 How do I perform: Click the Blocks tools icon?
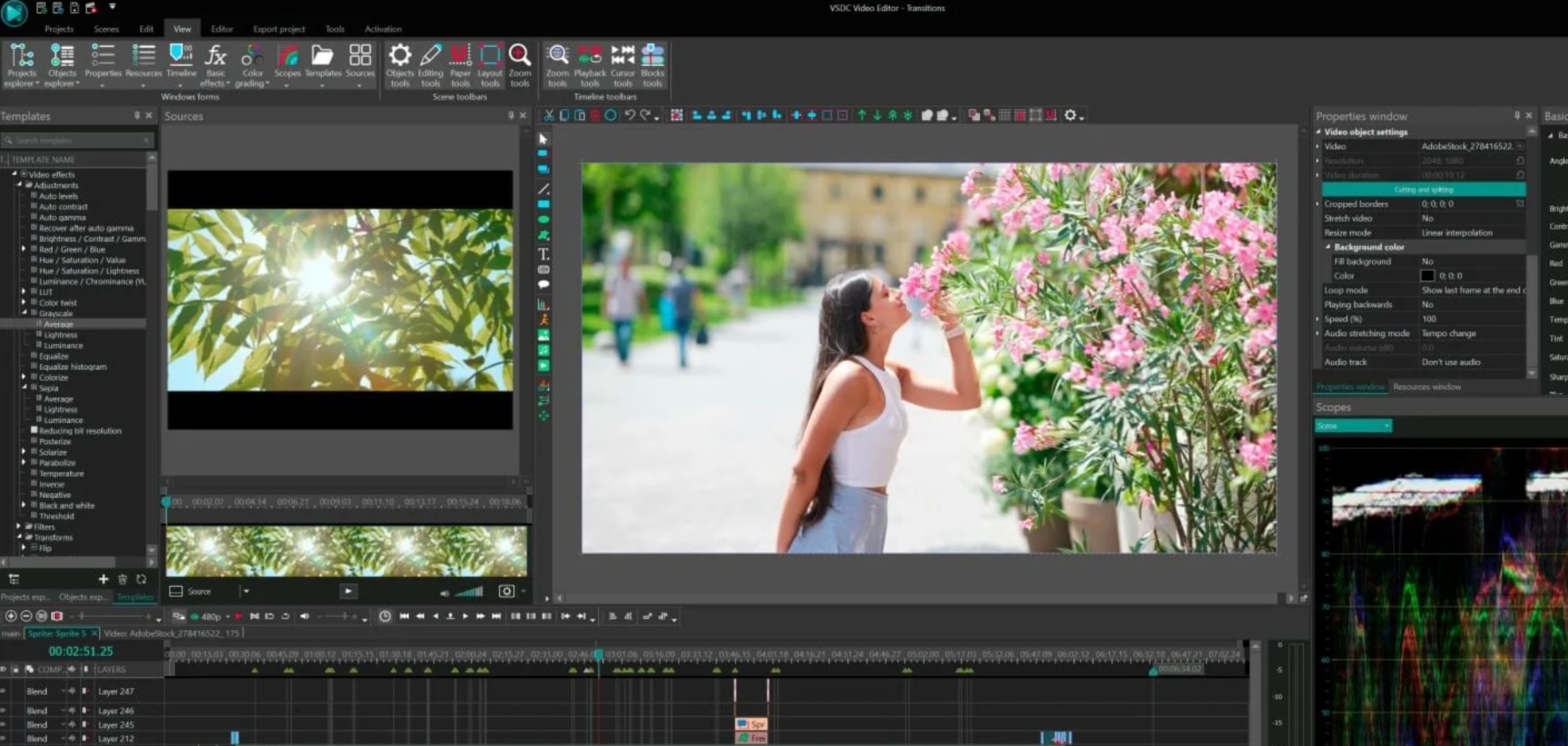652,64
